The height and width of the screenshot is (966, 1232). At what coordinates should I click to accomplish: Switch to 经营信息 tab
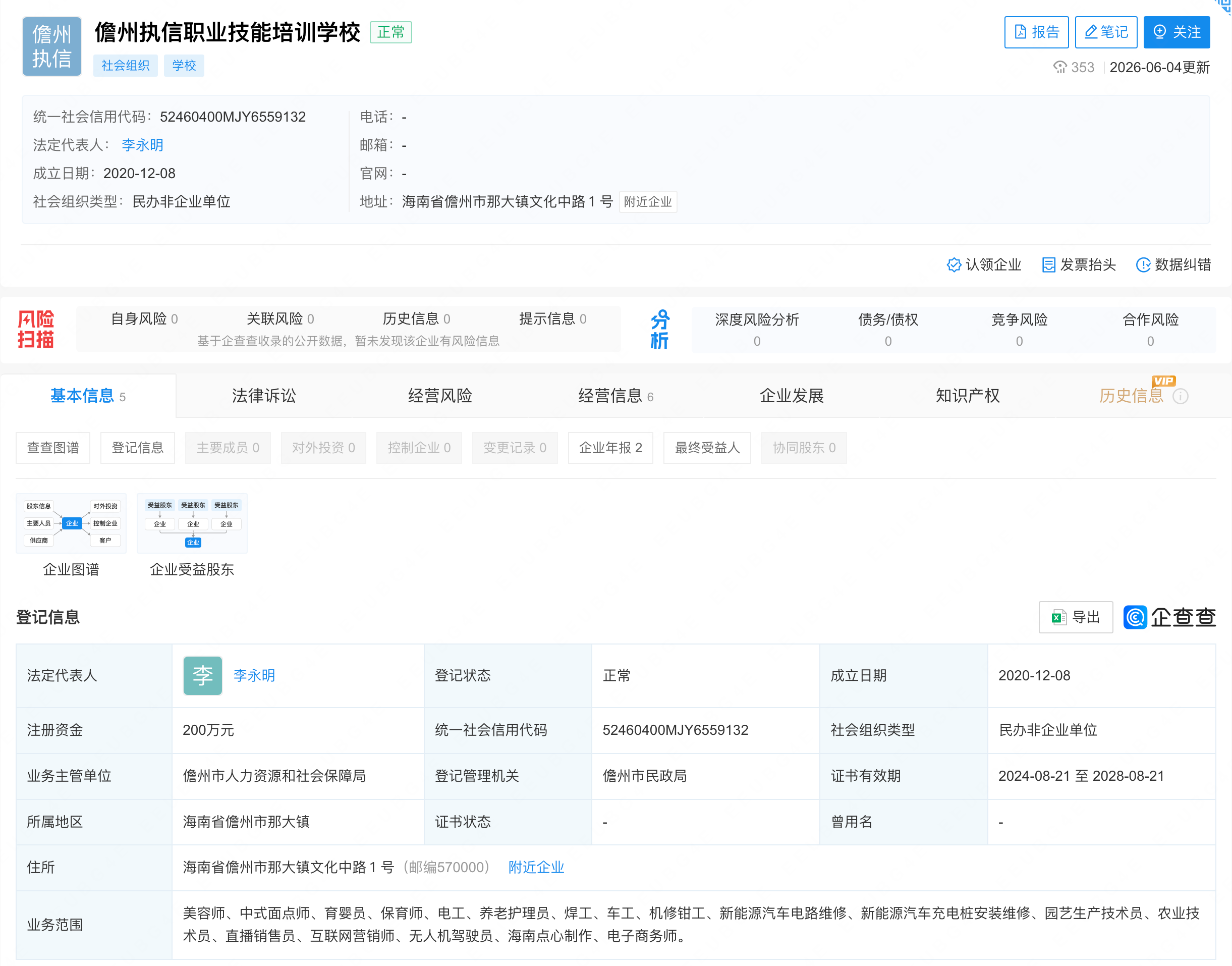(x=615, y=396)
